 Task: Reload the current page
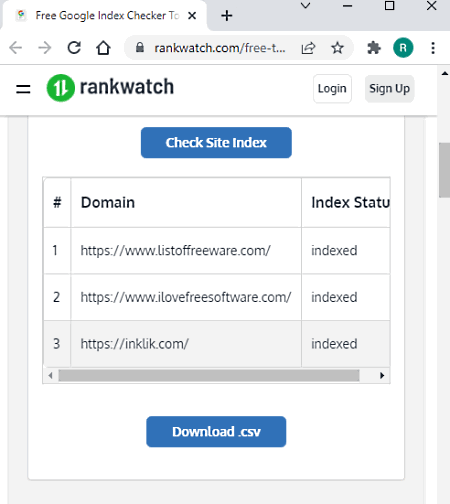pos(74,48)
